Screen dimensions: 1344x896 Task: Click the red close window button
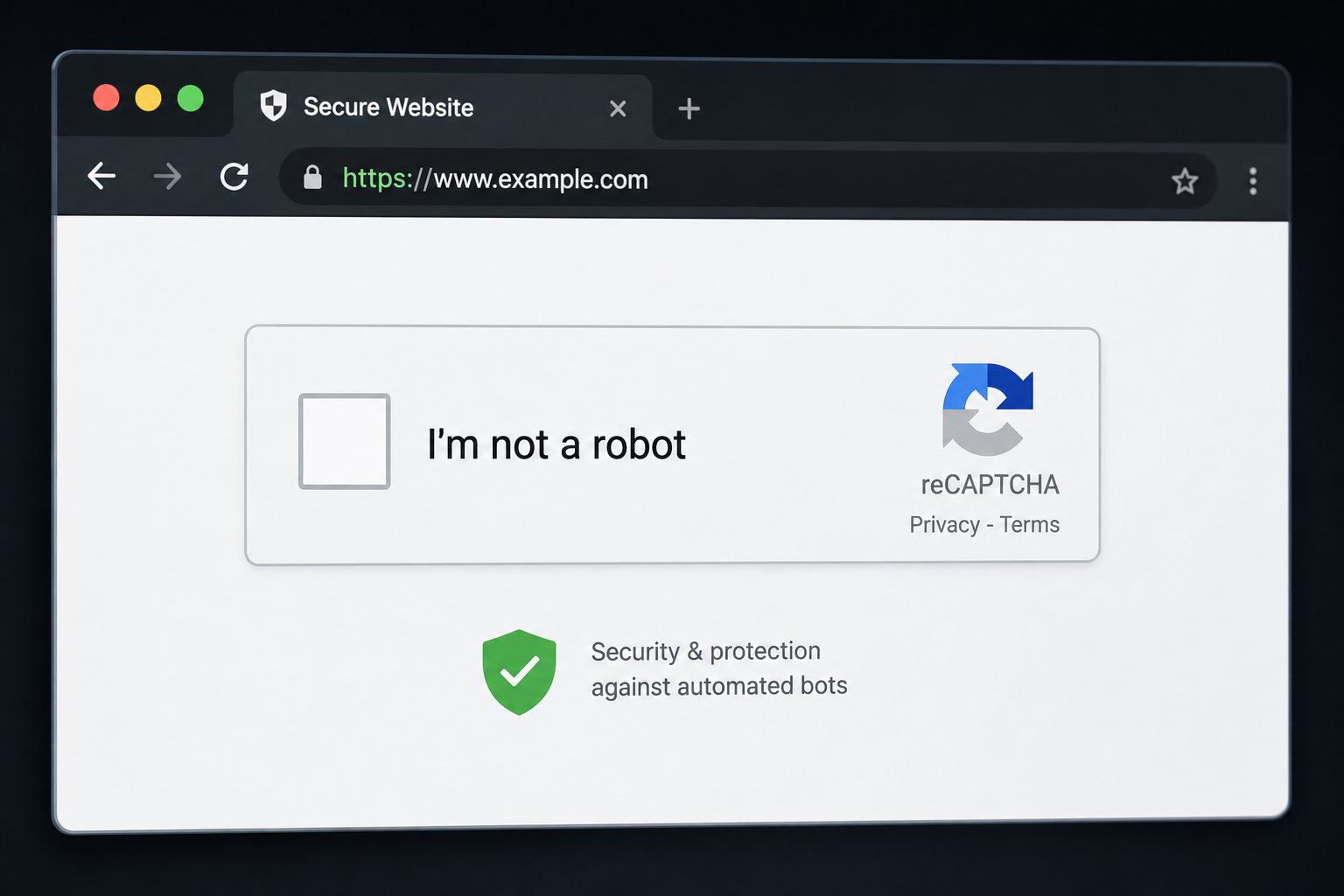[x=106, y=97]
